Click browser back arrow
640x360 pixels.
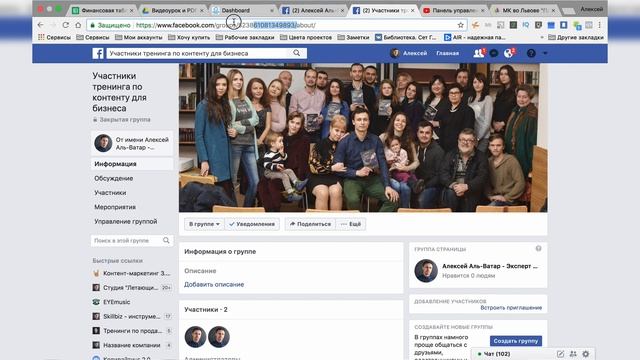pos(40,25)
